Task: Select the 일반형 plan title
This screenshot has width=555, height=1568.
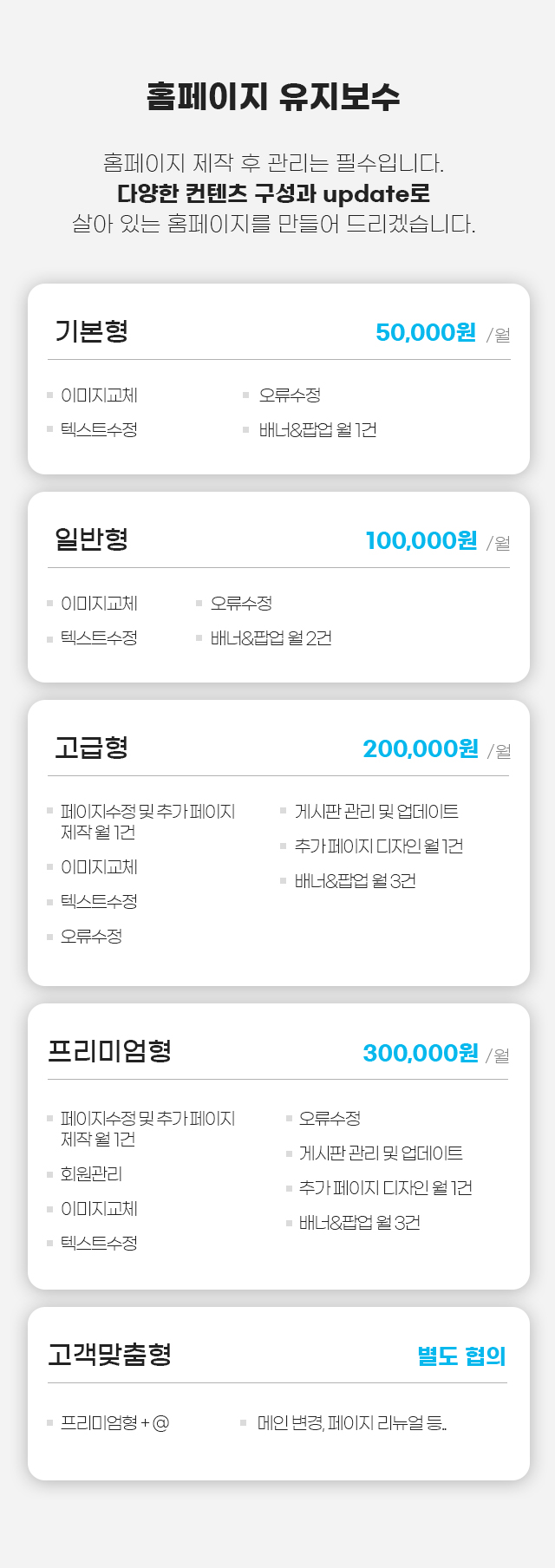Action: [x=92, y=539]
